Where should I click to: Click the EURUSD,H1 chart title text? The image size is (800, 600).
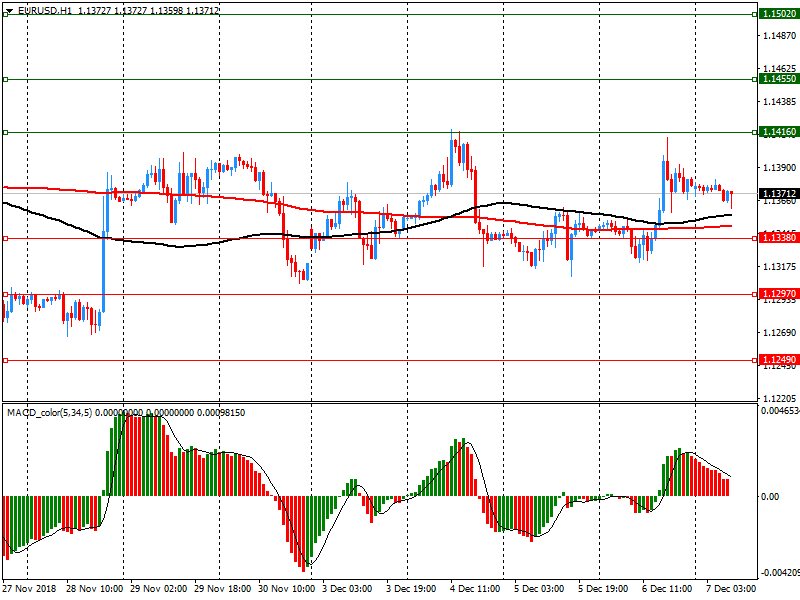point(45,11)
